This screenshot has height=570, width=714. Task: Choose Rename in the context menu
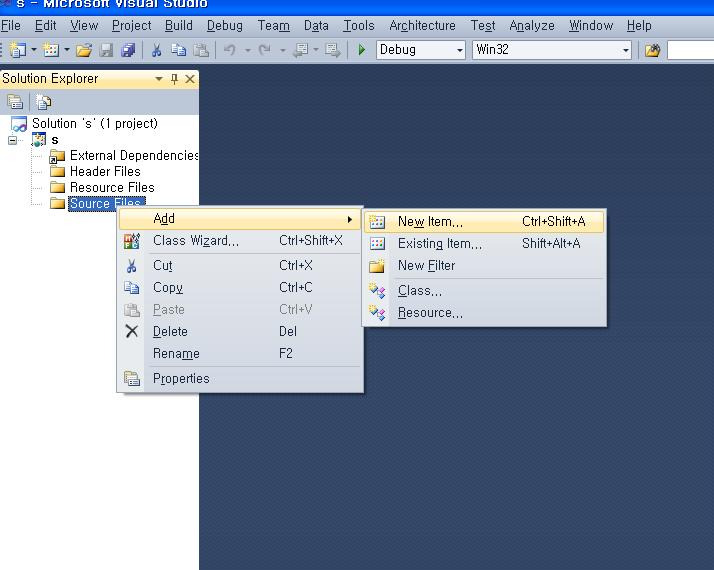[x=240, y=354]
